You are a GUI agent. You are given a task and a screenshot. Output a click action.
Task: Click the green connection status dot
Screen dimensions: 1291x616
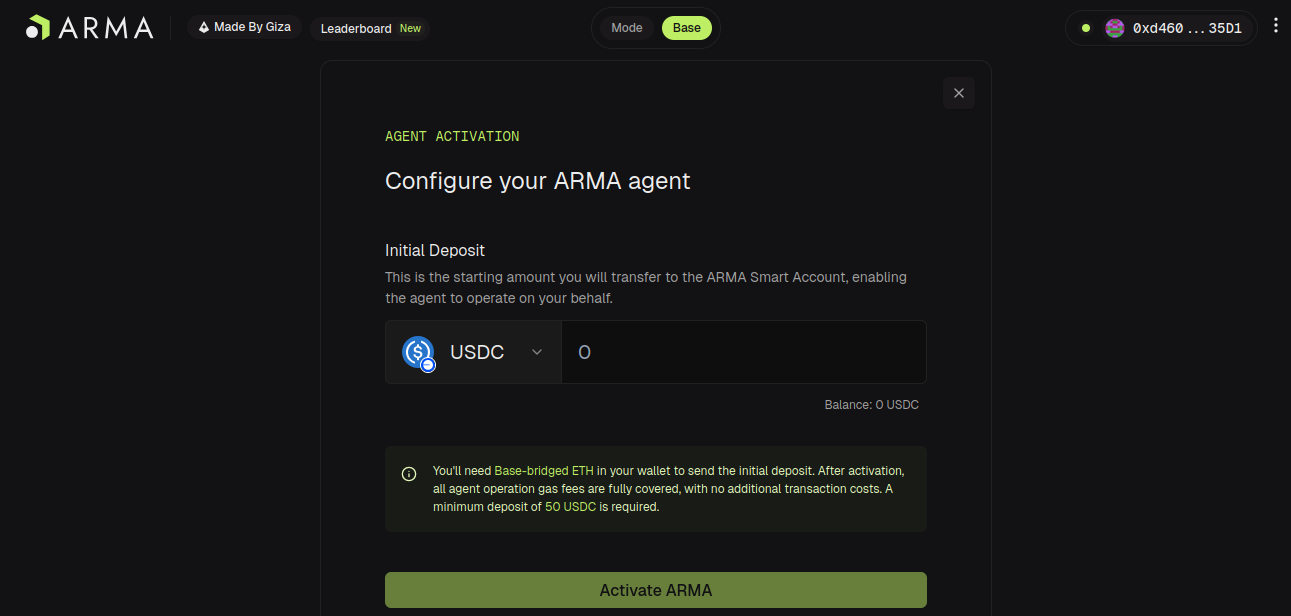click(1086, 28)
